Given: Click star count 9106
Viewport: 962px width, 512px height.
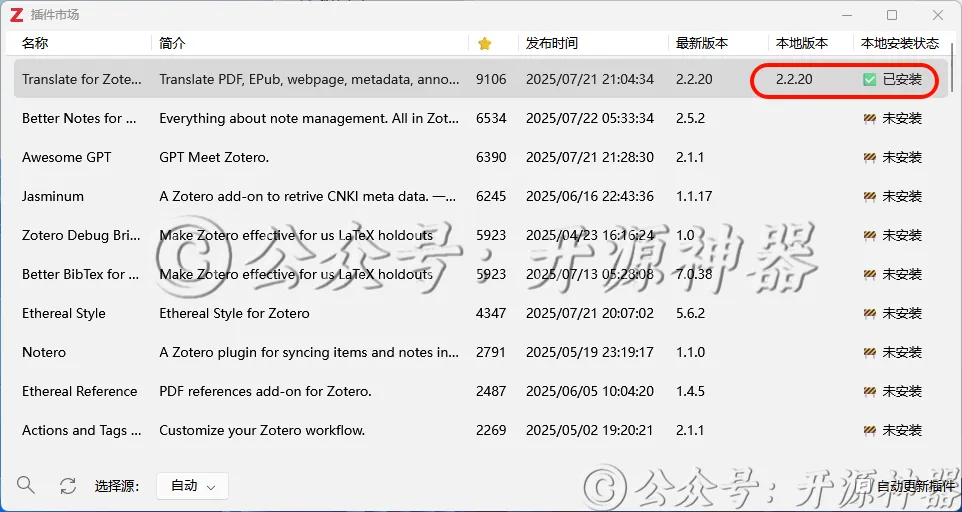Looking at the screenshot, I should (491, 79).
